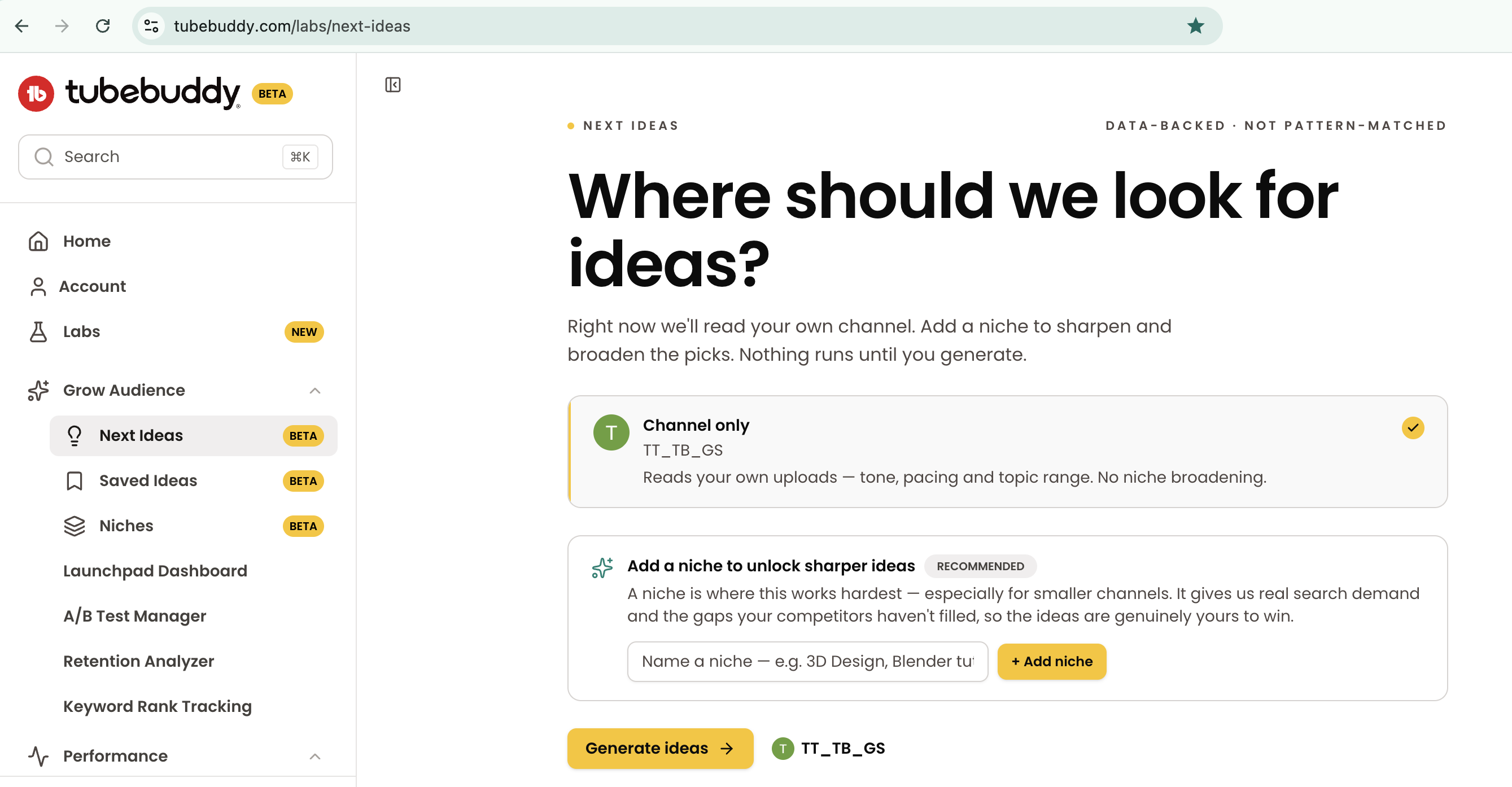This screenshot has width=1512, height=787.
Task: Click the sidebar Search box
Action: coord(176,157)
